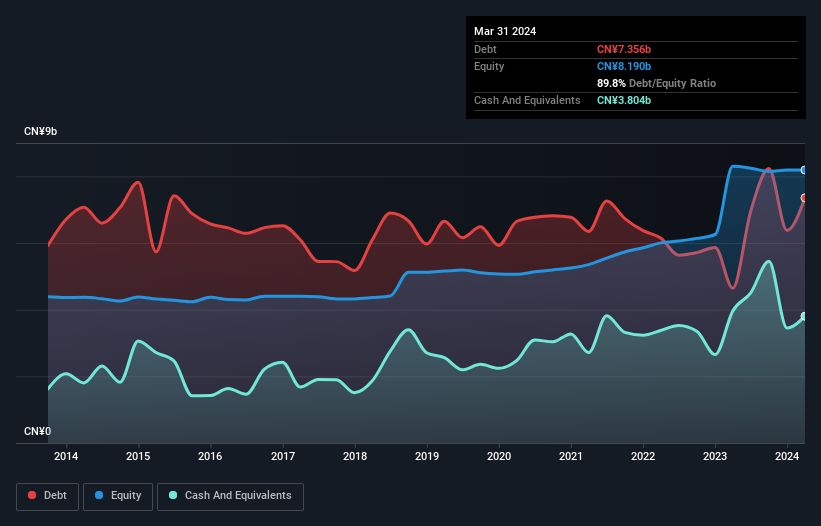Click the CN¥8.190b equity value
The width and height of the screenshot is (821, 526).
[x=624, y=66]
